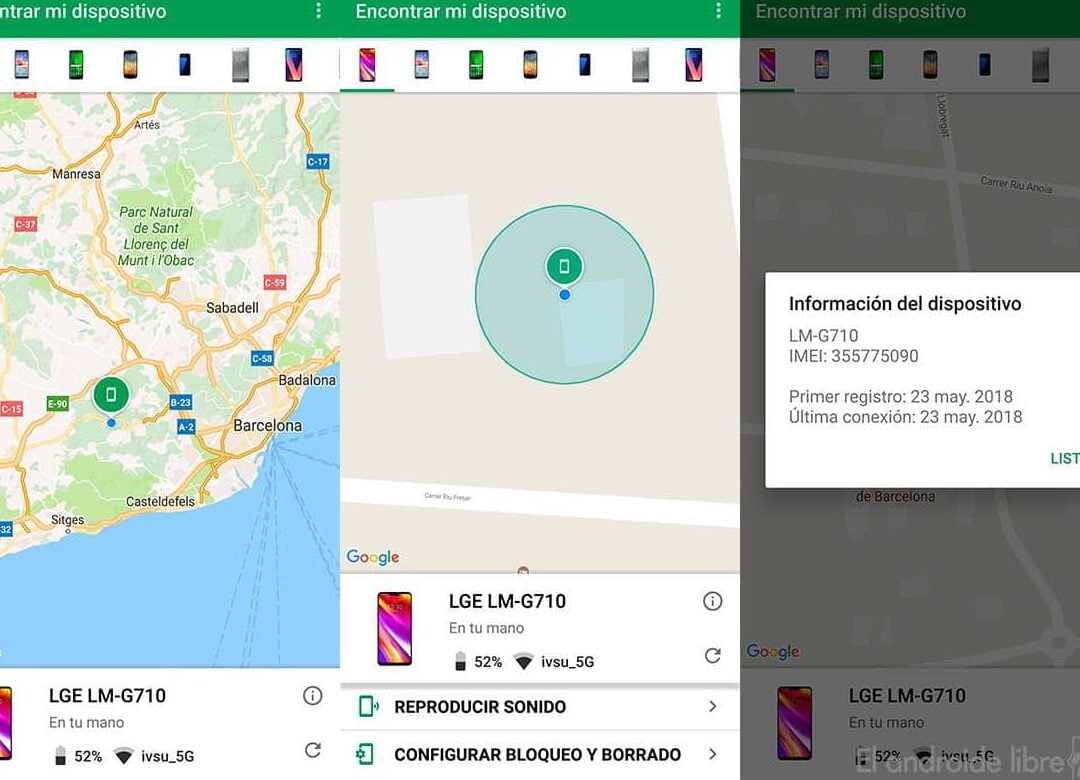Tap the blue location dot inside the accuracy circle

[x=565, y=294]
